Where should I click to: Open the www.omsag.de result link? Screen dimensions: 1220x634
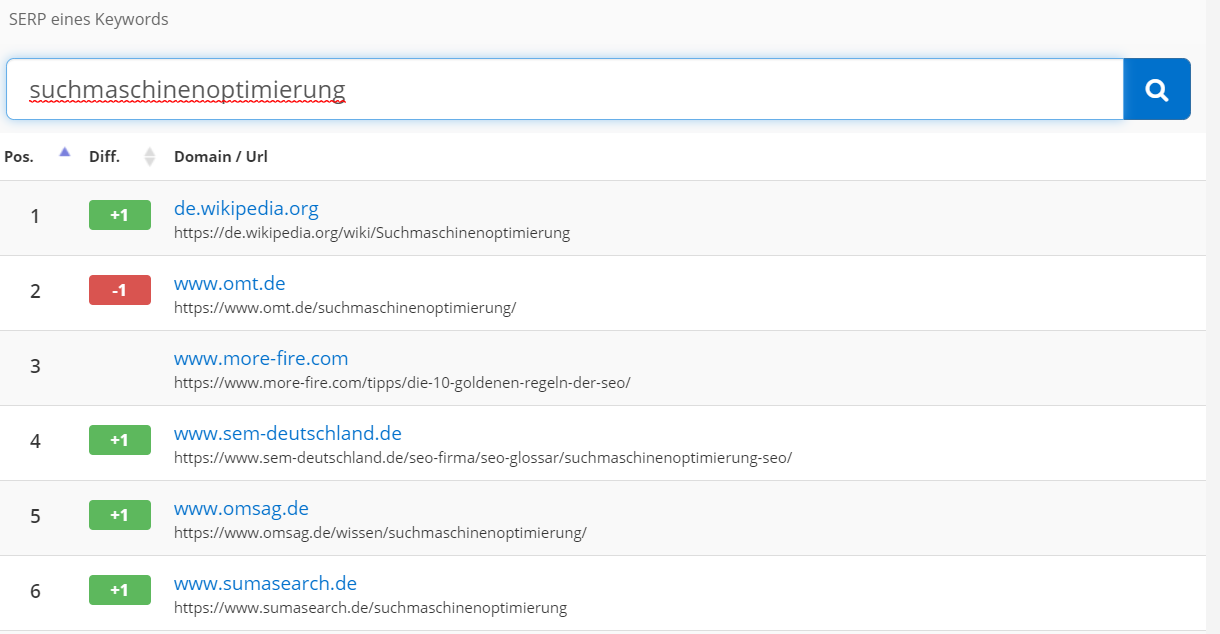point(241,508)
